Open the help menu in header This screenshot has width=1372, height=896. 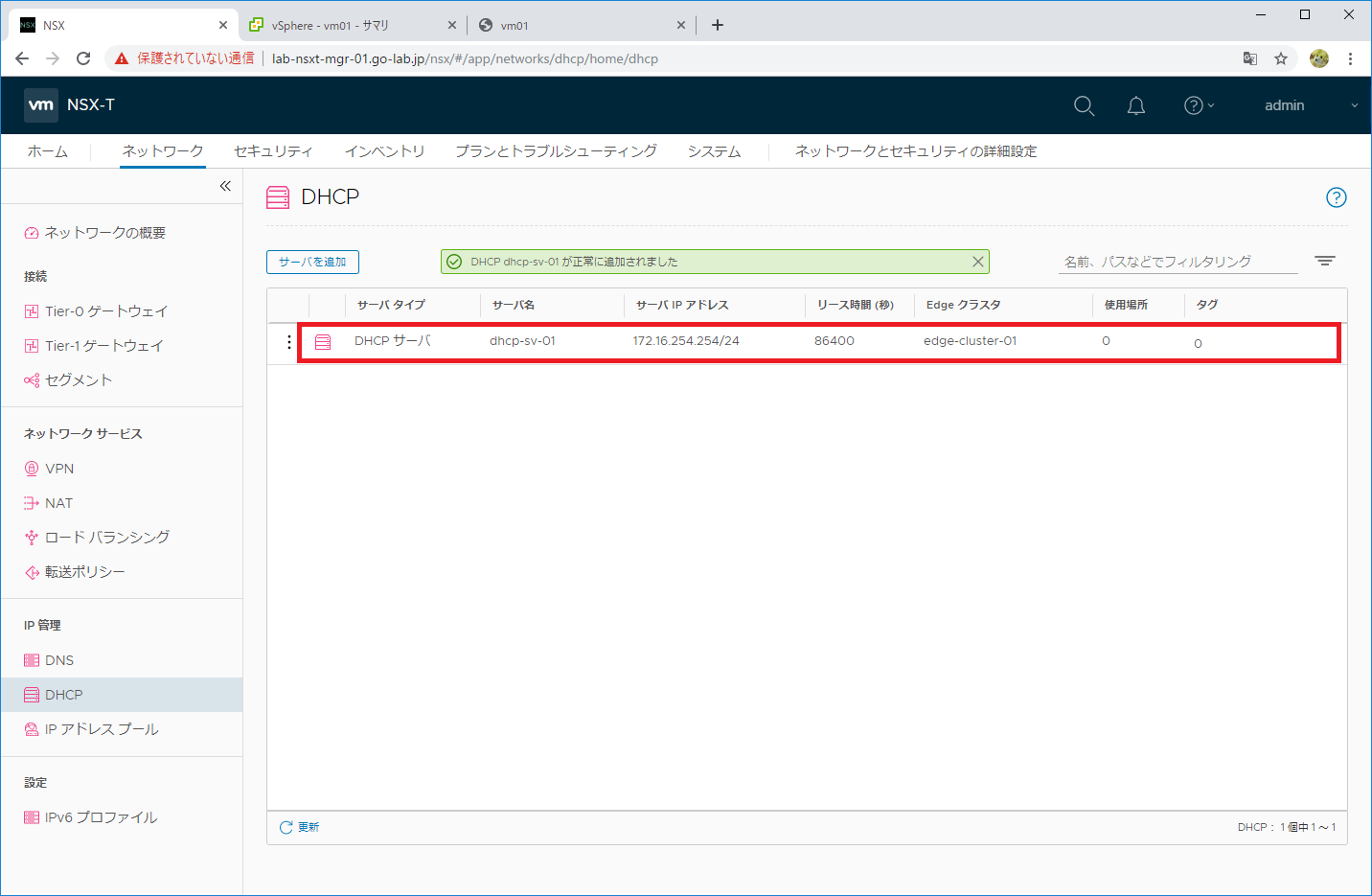1199,105
